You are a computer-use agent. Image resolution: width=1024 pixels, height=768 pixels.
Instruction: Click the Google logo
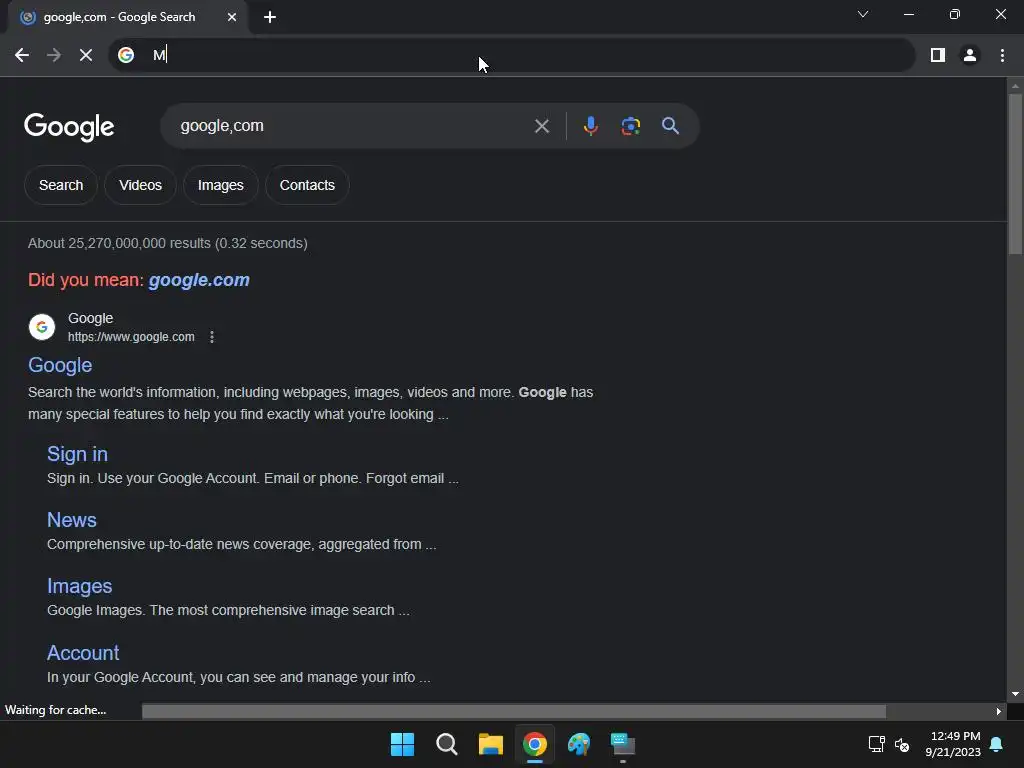point(69,127)
